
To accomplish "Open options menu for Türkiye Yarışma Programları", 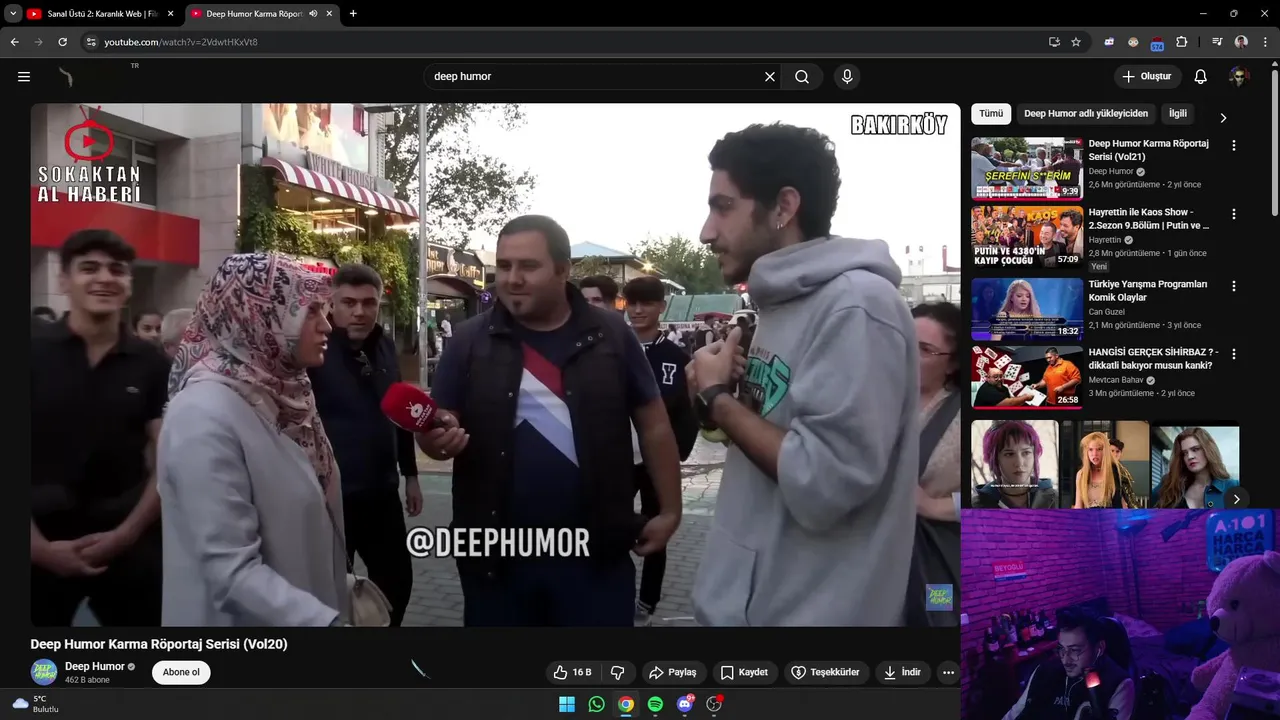I will (x=1233, y=286).
